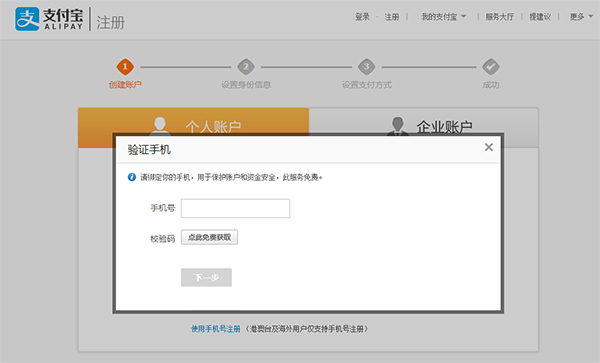The height and width of the screenshot is (363, 600).
Task: Click the 成功 step label
Action: tap(491, 85)
